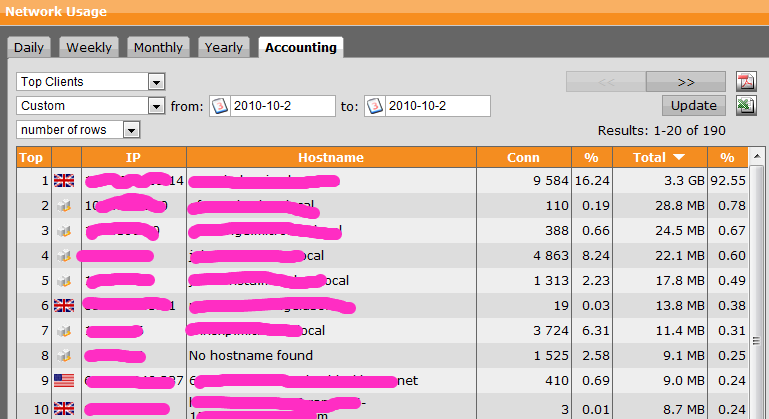The height and width of the screenshot is (419, 769).
Task: Export the report to Excel spreadsheet
Action: 745,106
